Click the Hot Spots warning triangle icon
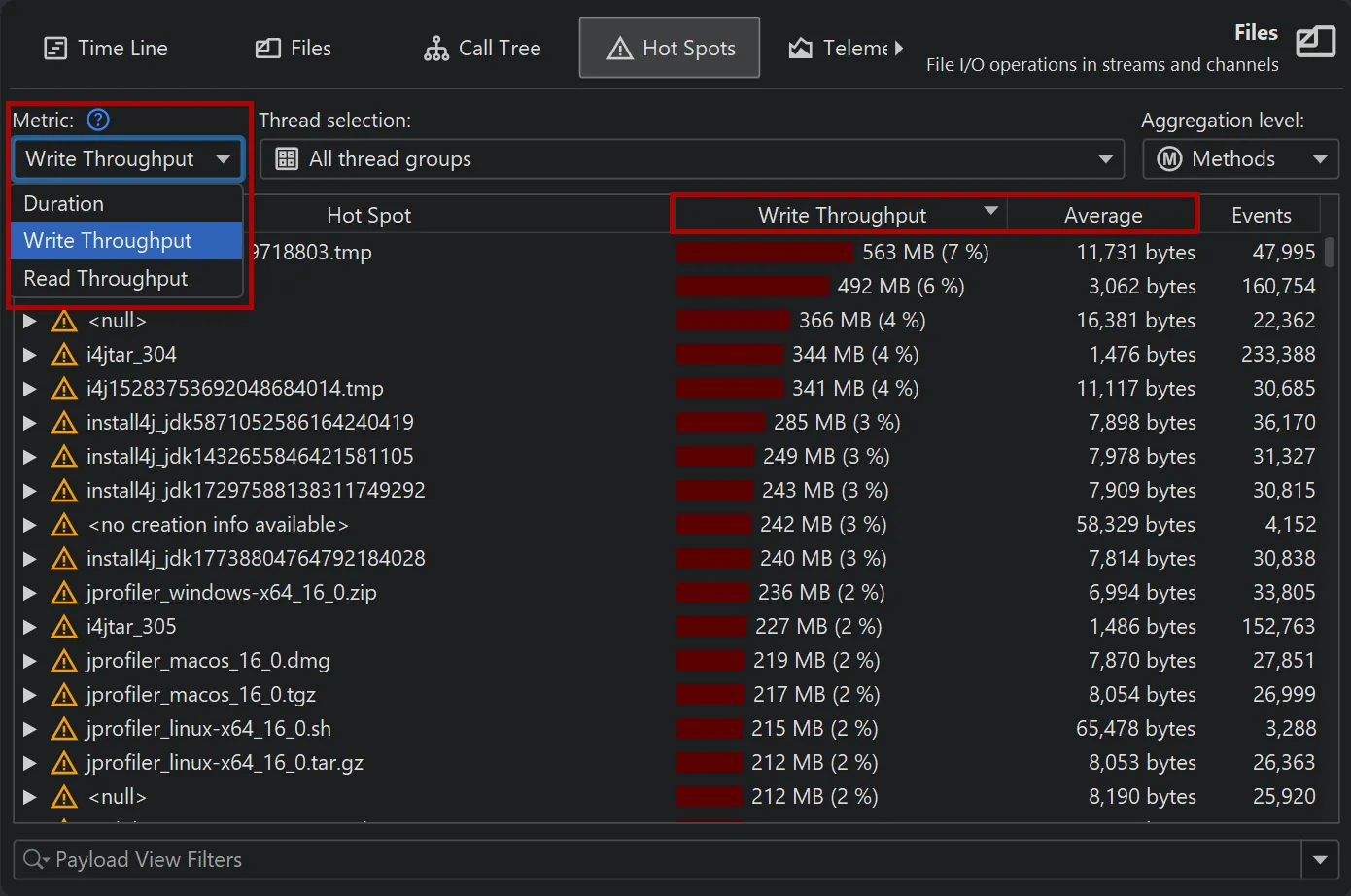The width and height of the screenshot is (1351, 896). (619, 47)
